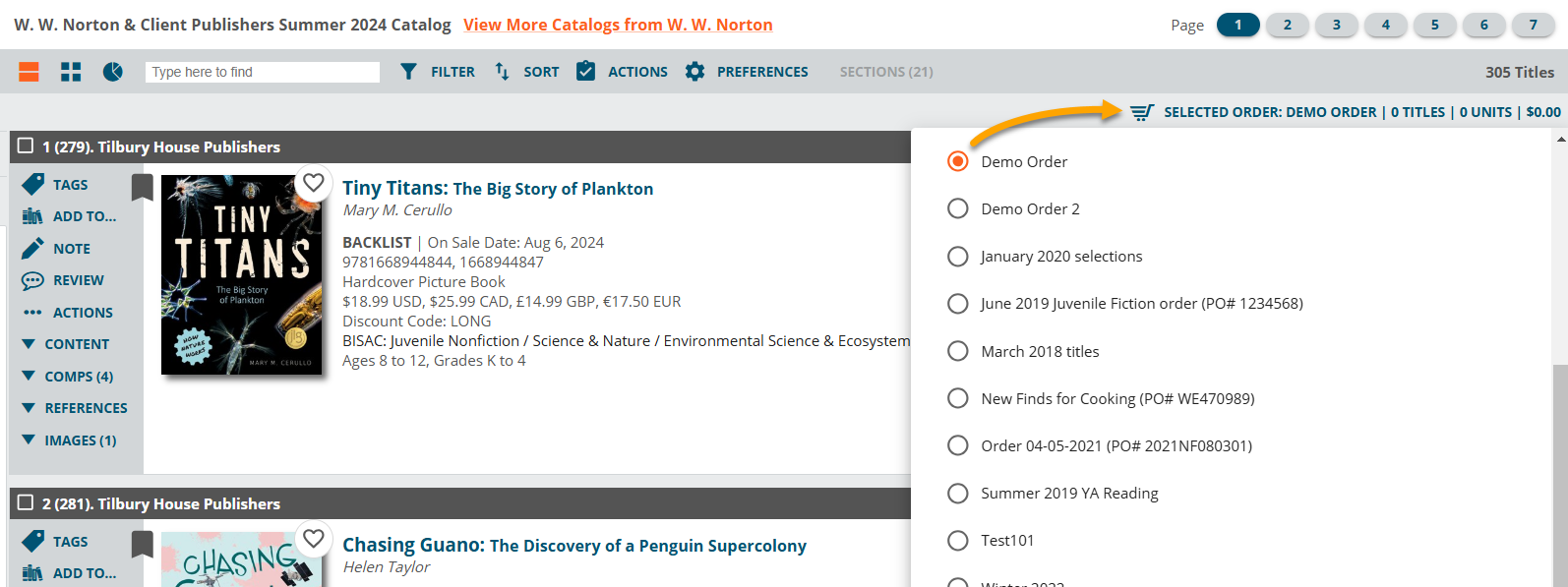The image size is (1568, 587).
Task: Click the Type here to find field
Action: click(x=262, y=72)
